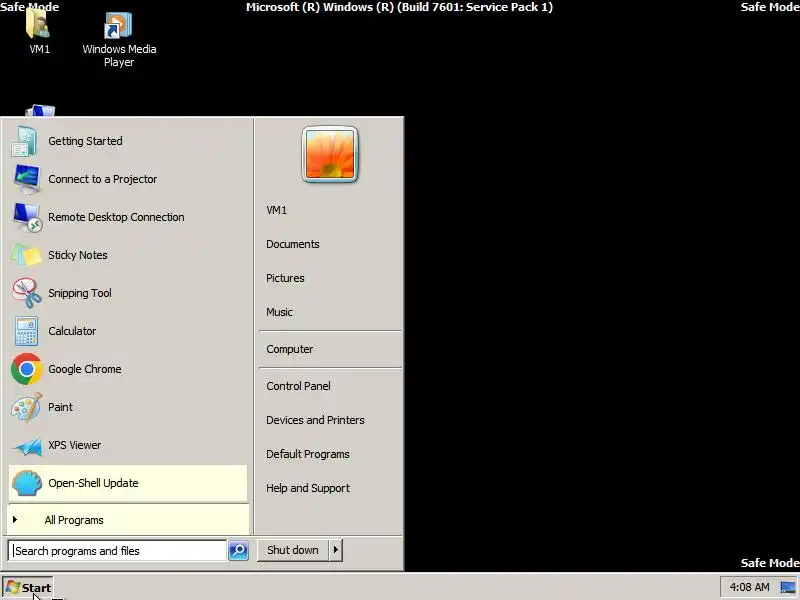The width and height of the screenshot is (800, 600).
Task: Click the display icon in system tray
Action: click(x=787, y=587)
